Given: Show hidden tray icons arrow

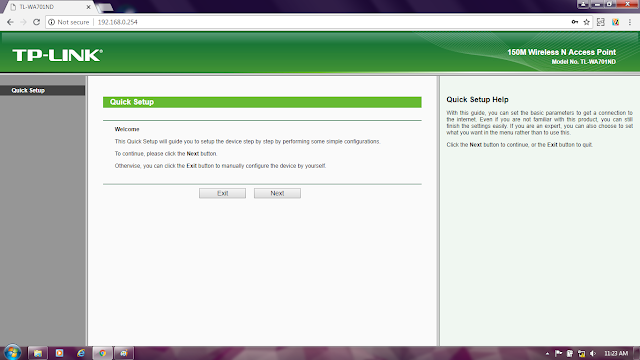Looking at the screenshot, I should click(547, 353).
